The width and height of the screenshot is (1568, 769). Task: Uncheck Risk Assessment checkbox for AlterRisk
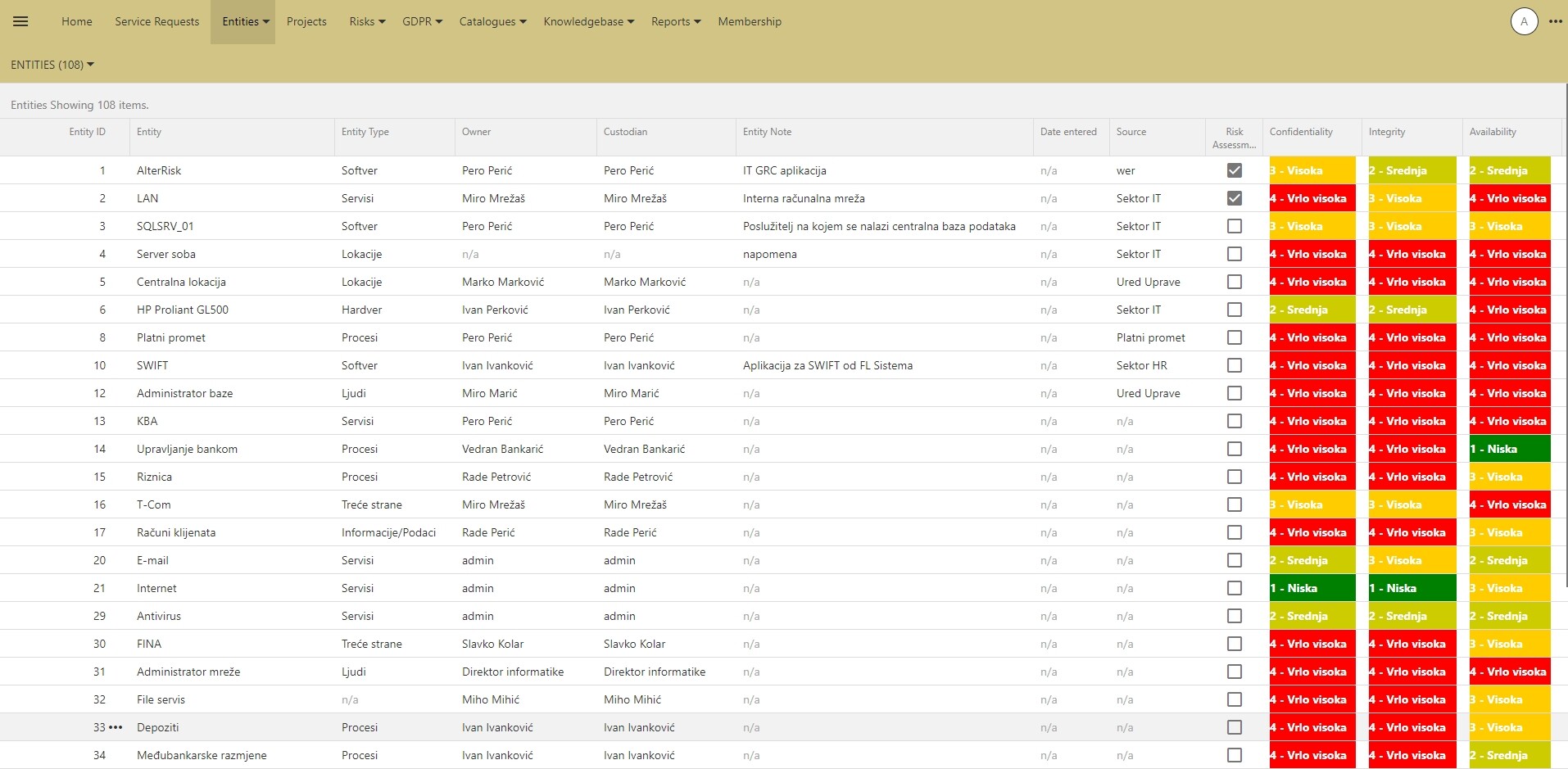1235,170
